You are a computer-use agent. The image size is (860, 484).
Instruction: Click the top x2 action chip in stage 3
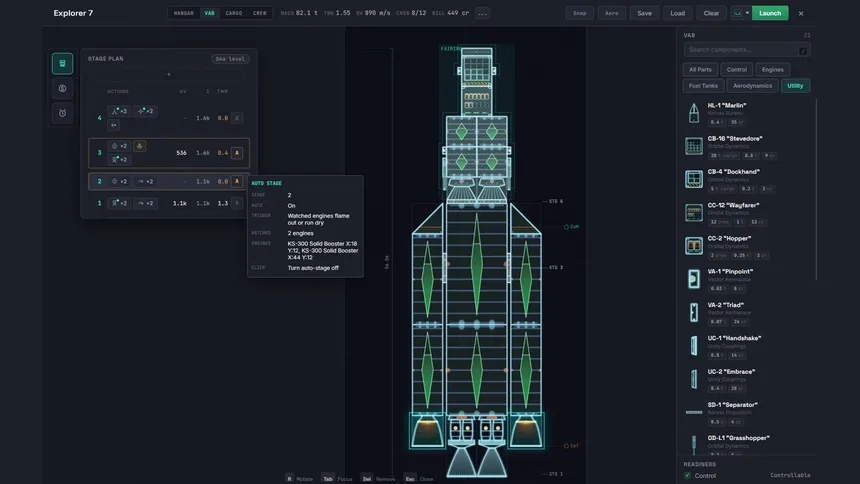[x=119, y=146]
